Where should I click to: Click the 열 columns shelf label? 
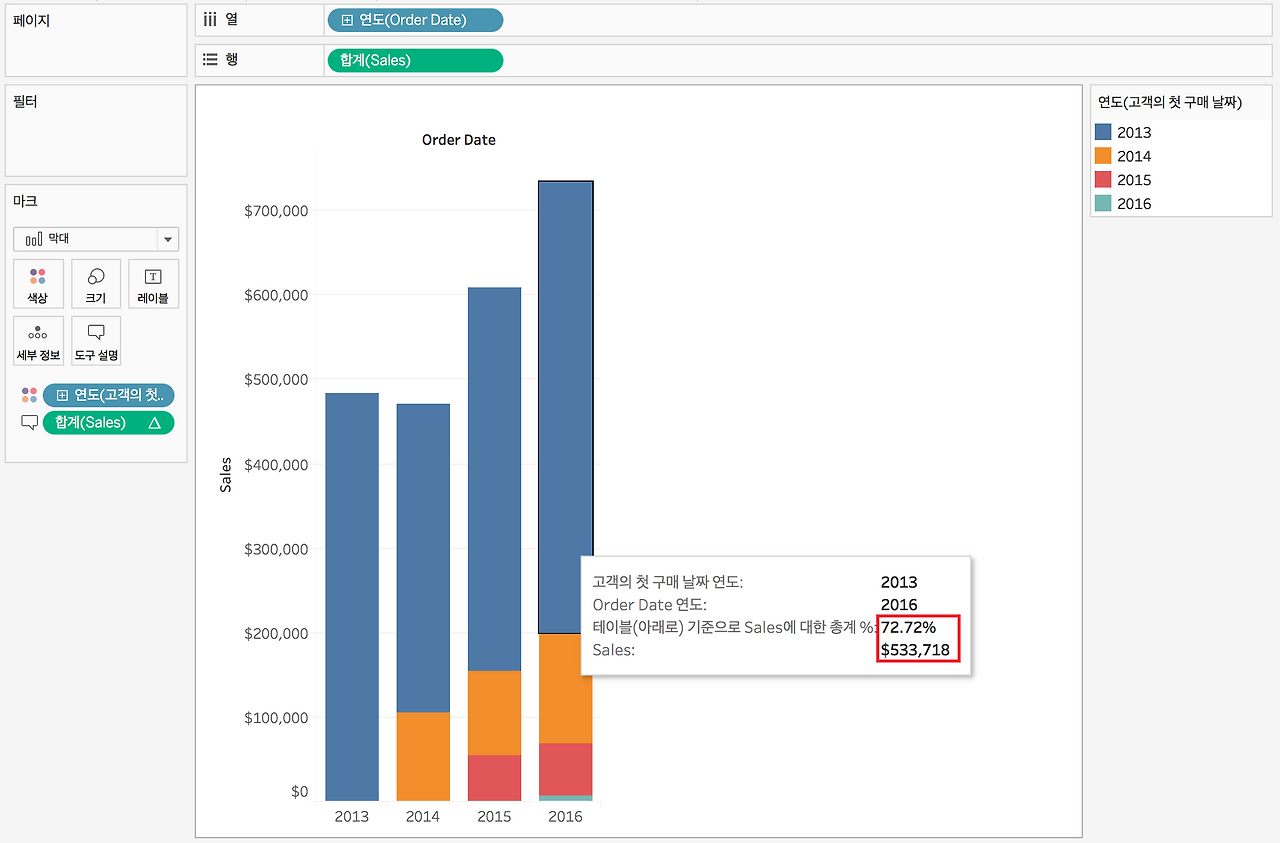[232, 19]
